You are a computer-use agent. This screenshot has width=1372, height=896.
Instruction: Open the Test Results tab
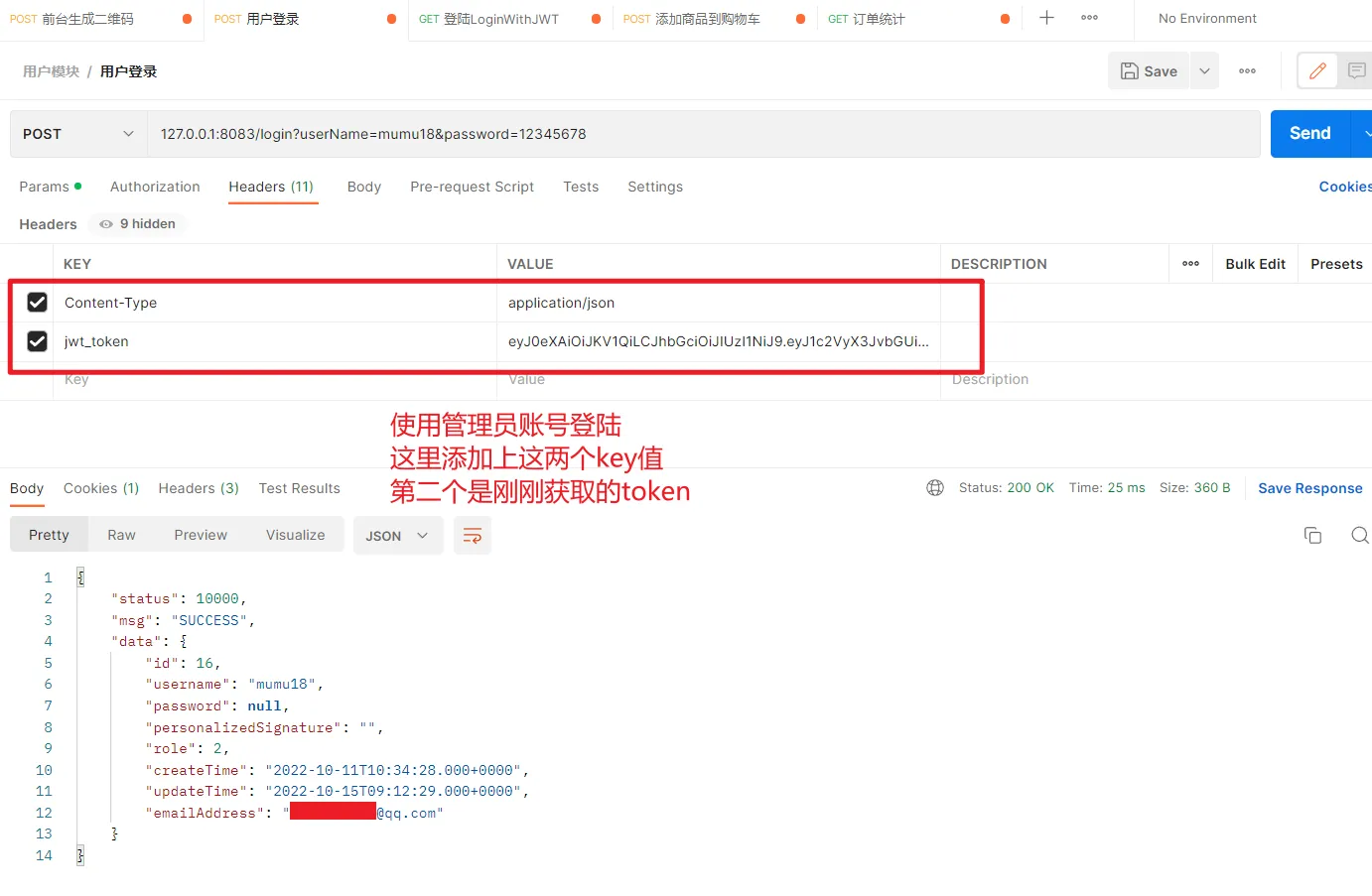pyautogui.click(x=299, y=488)
